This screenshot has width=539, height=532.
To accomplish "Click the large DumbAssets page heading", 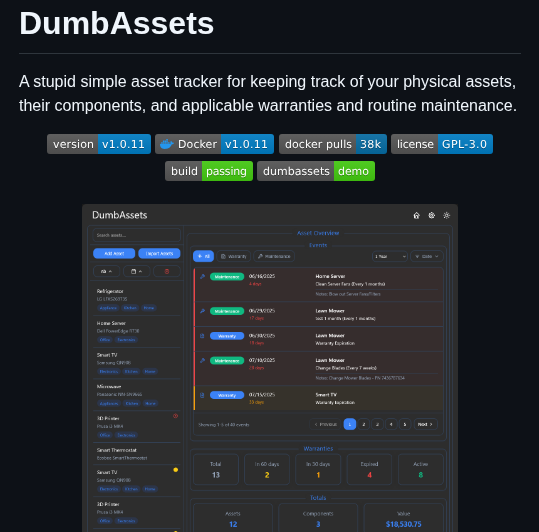I will [x=117, y=23].
